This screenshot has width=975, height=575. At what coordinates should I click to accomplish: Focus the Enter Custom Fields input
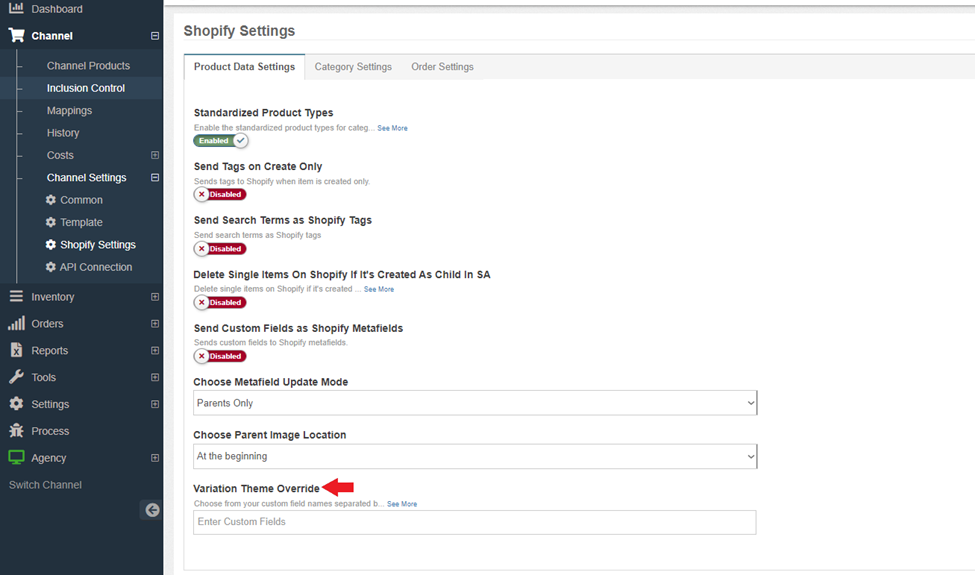click(474, 522)
